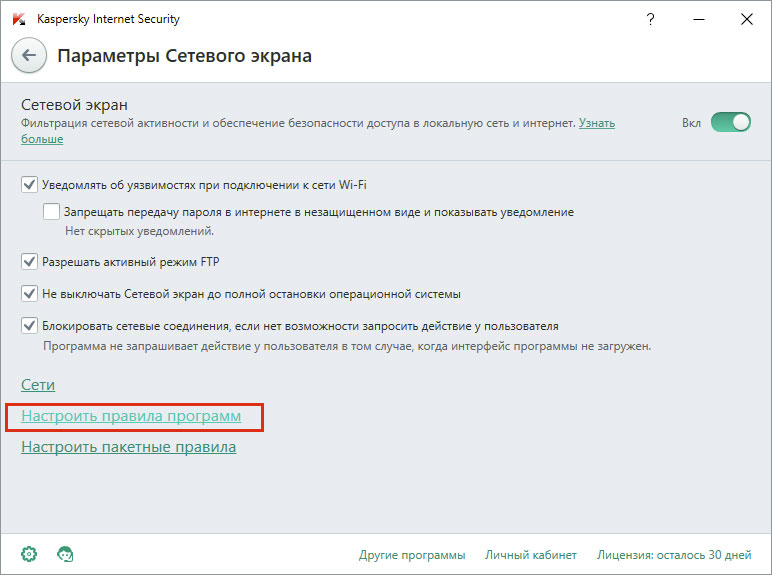Turn off the Сетевой экран toggle switch
The image size is (772, 575).
(x=731, y=122)
